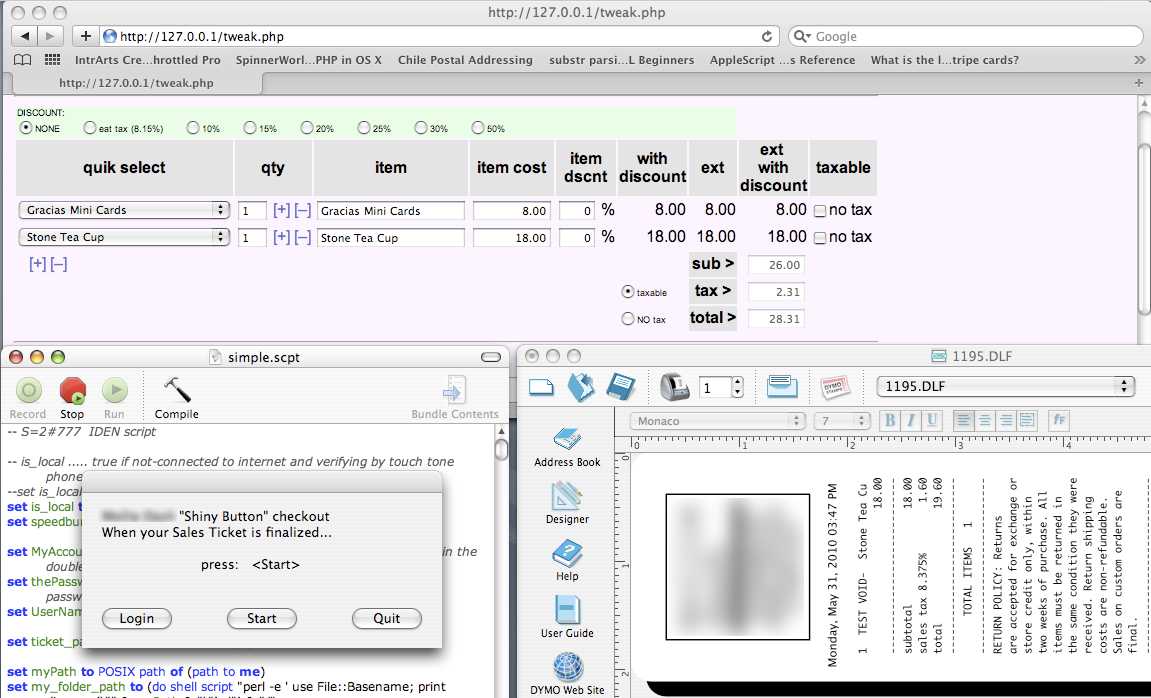
Task: Open a new Safari tab
Action: point(1139,83)
